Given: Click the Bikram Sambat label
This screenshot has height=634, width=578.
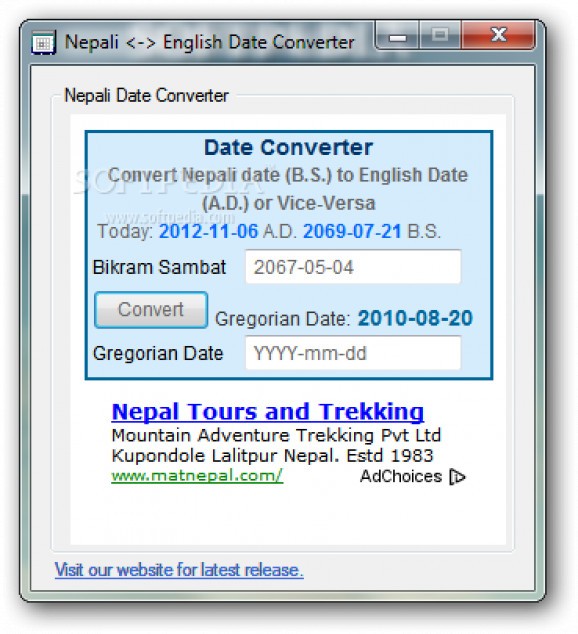Looking at the screenshot, I should tap(159, 267).
